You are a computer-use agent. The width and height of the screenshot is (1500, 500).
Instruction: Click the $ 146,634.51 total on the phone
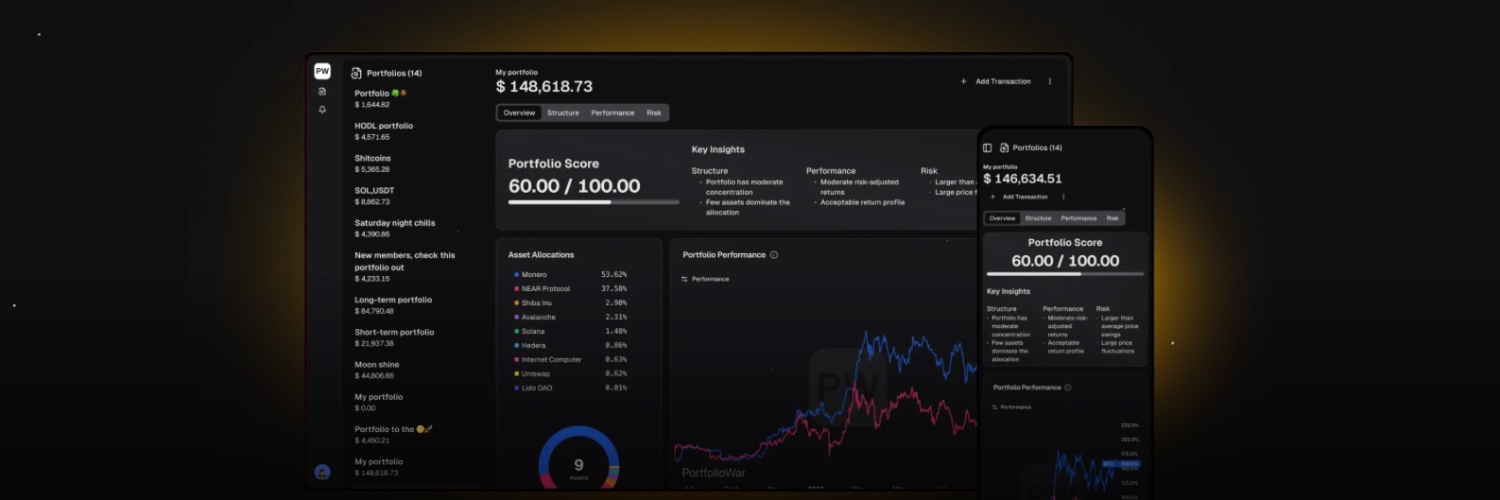pyautogui.click(x=1023, y=179)
